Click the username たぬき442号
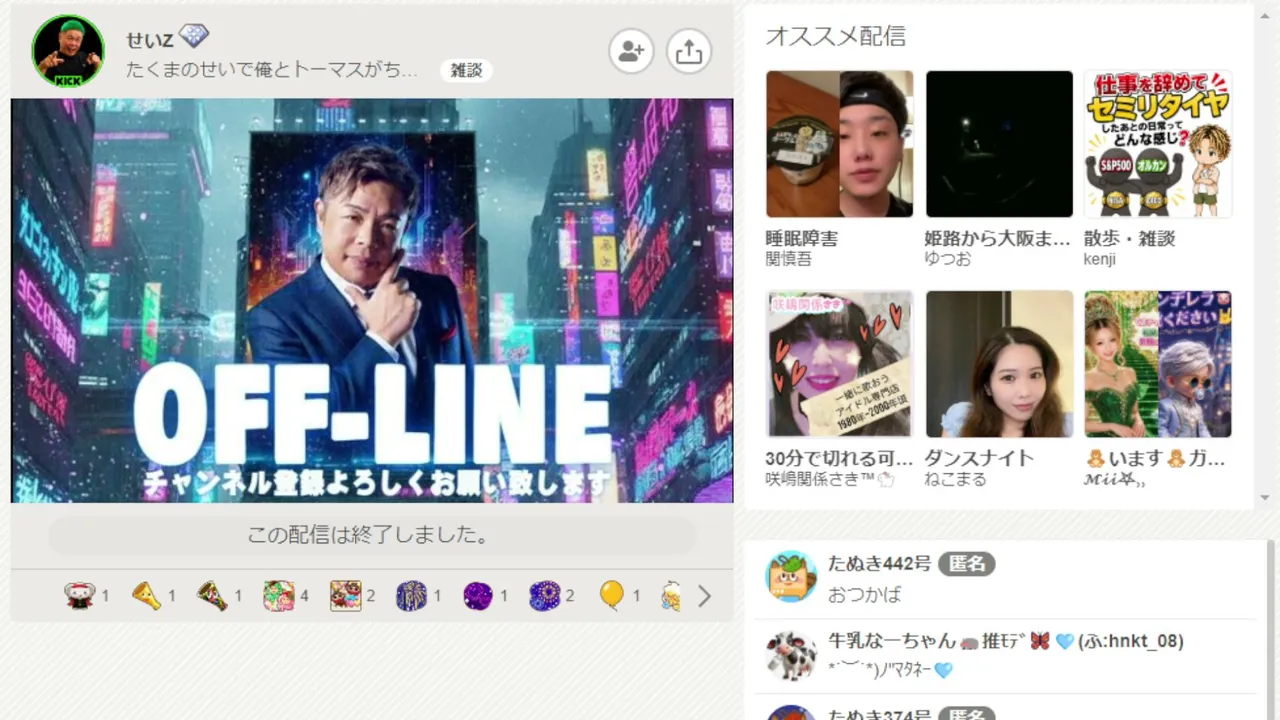1280x720 pixels. [880, 563]
